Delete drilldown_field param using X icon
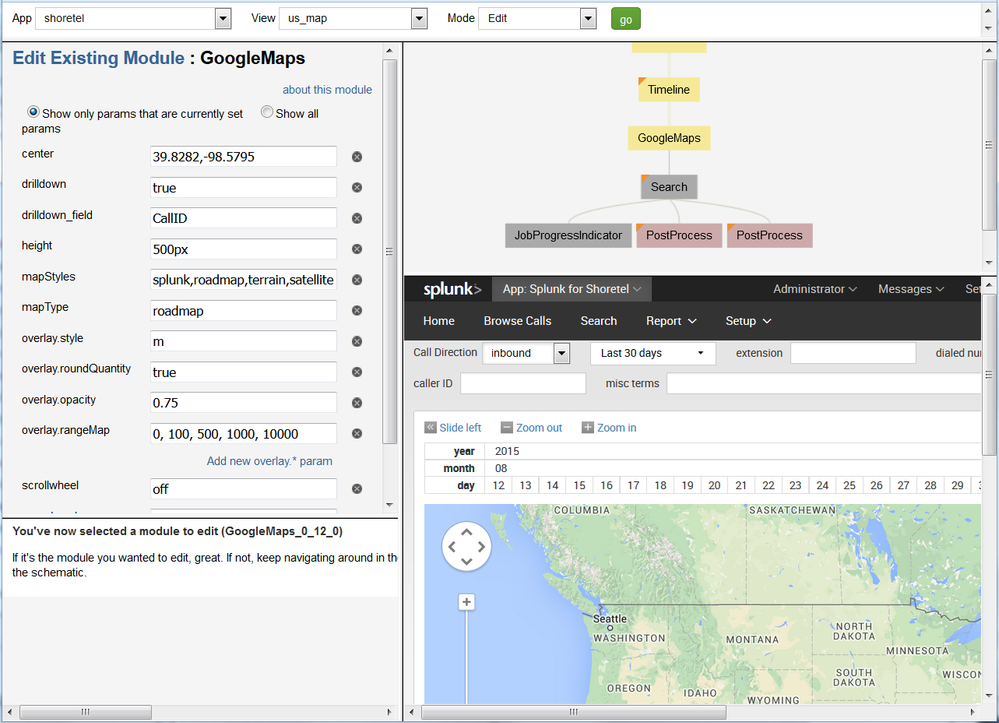Viewport: 999px width, 723px height. pos(357,218)
